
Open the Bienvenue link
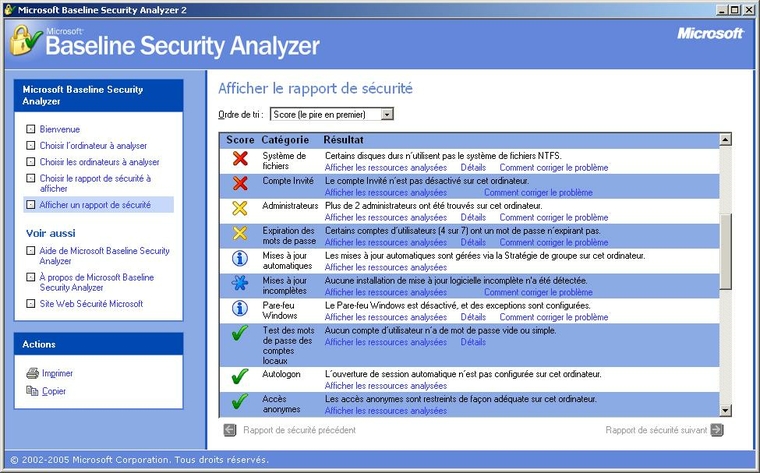[x=60, y=129]
